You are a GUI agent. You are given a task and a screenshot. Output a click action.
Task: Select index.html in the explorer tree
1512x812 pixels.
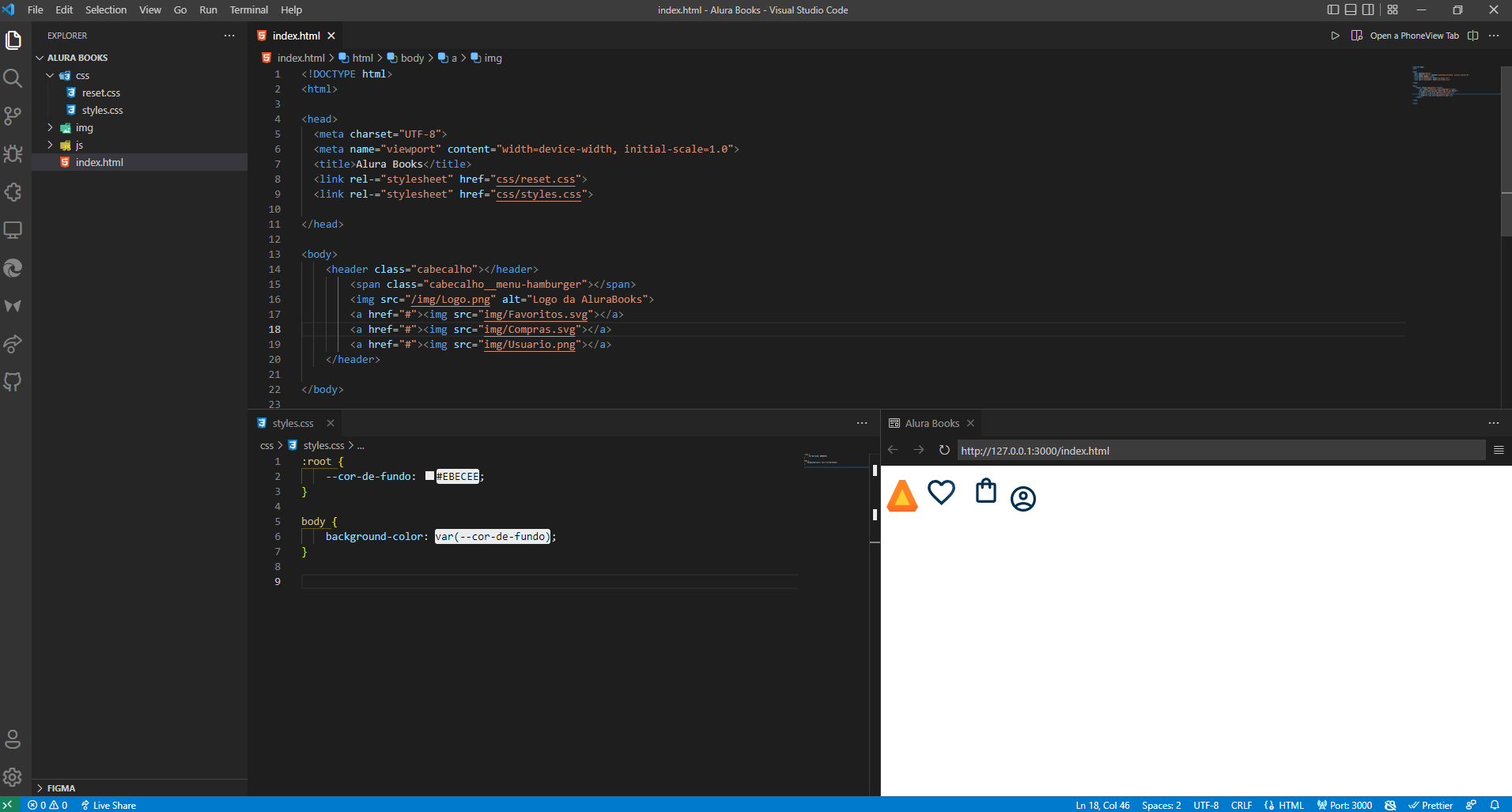pos(140,162)
